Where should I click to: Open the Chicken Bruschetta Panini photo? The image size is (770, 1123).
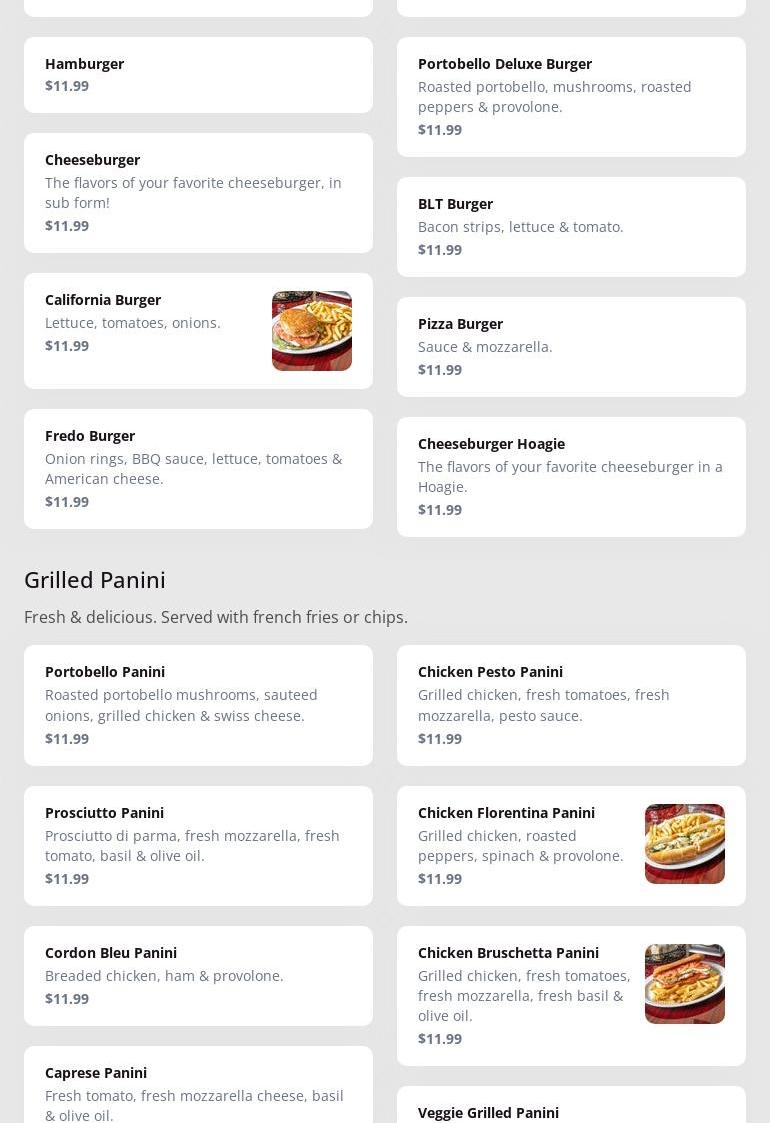click(685, 983)
